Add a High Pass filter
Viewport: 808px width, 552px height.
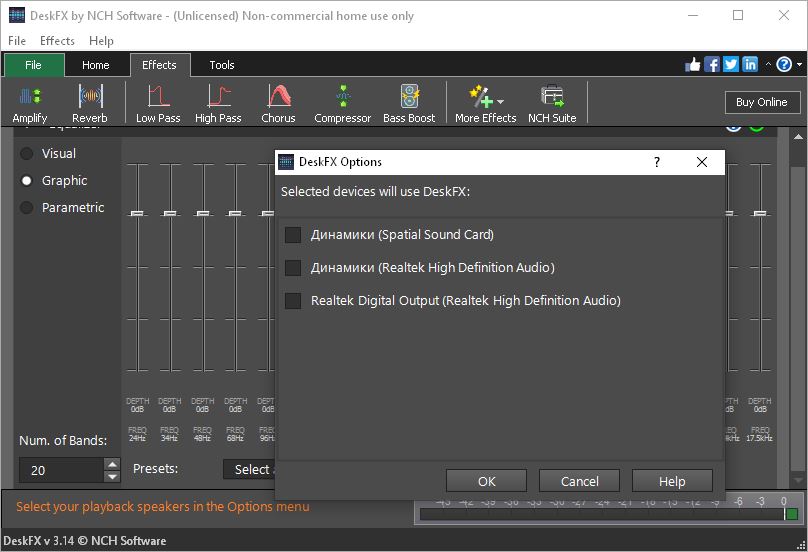click(218, 104)
